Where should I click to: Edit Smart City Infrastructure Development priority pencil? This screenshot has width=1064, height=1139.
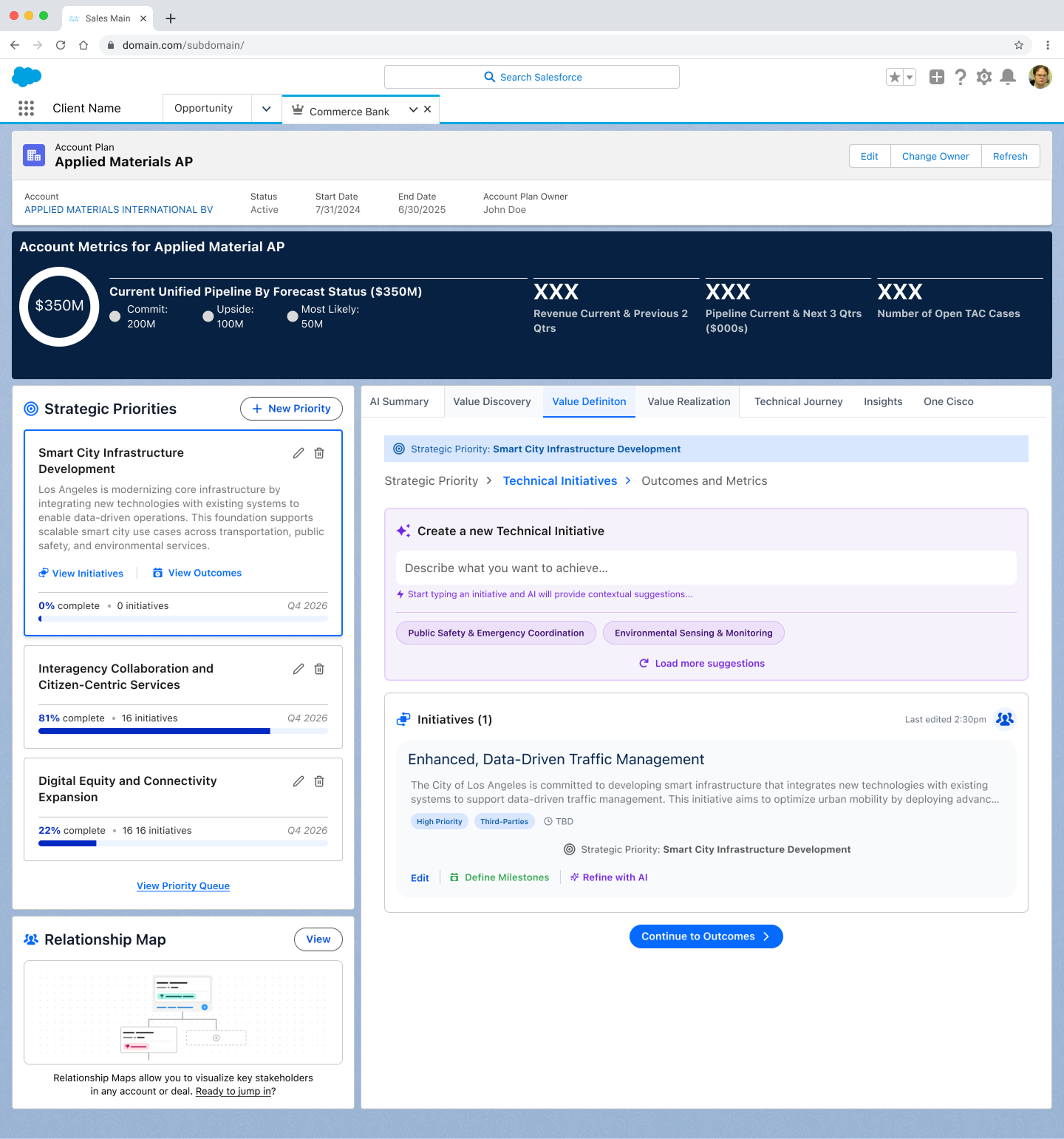(299, 453)
